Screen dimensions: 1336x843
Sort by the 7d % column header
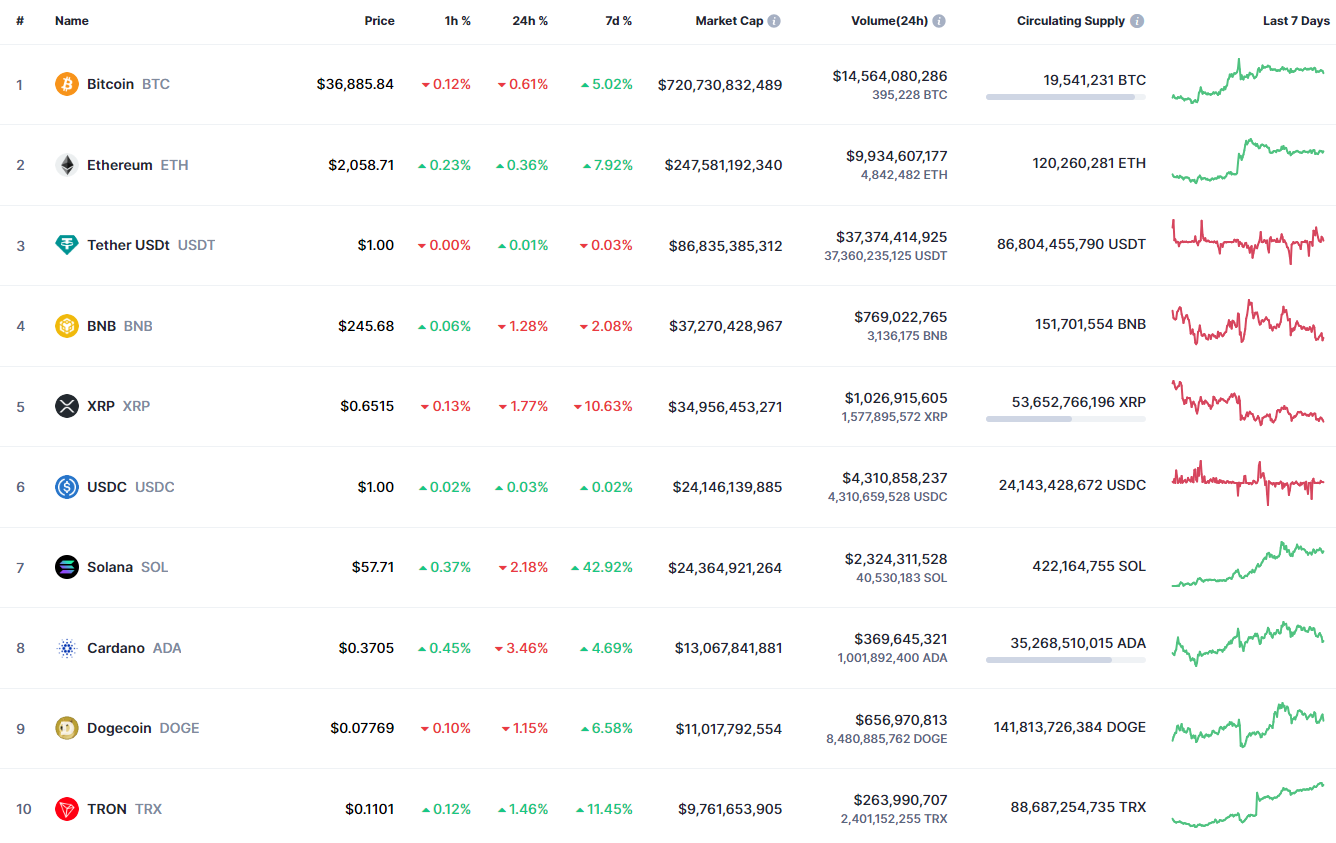click(618, 21)
